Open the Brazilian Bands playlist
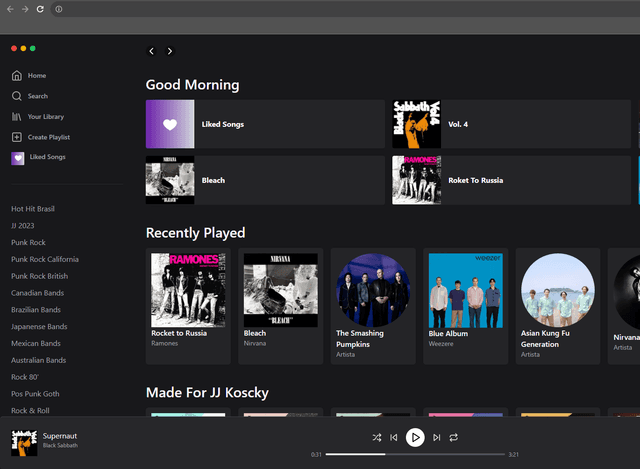The height and width of the screenshot is (469, 640). [x=36, y=310]
